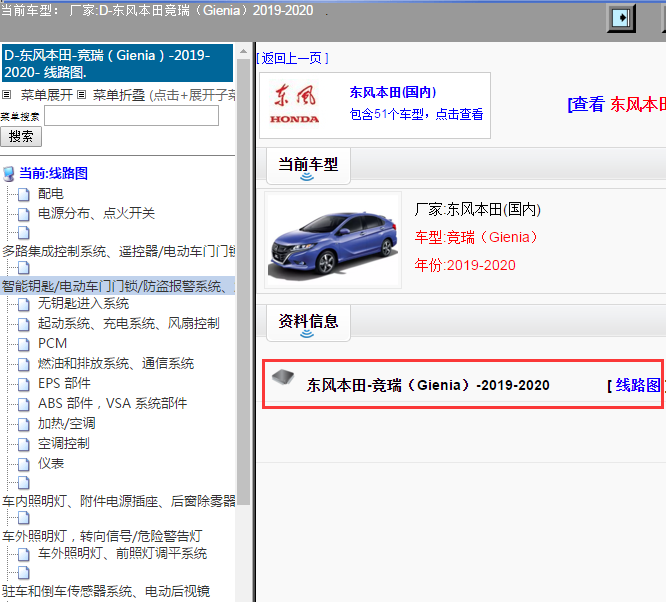This screenshot has height=602, width=666.
Task: Click the arrow icon button at top right
Action: (x=621, y=18)
